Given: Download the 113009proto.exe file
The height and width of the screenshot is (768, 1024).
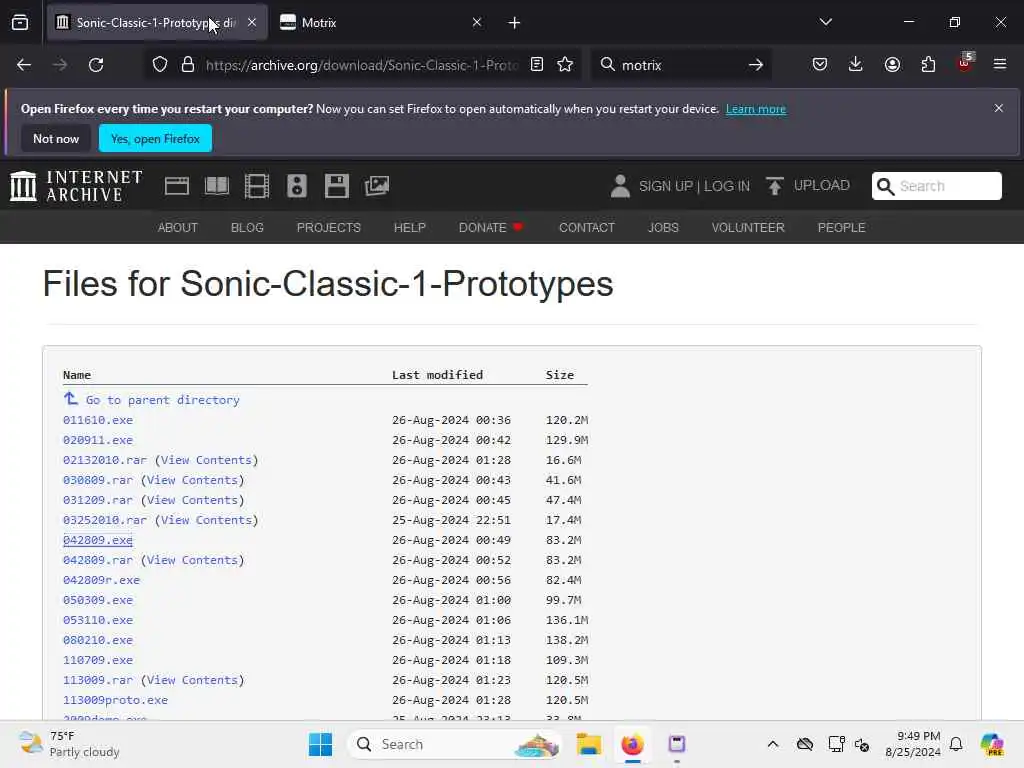Looking at the screenshot, I should coord(116,700).
